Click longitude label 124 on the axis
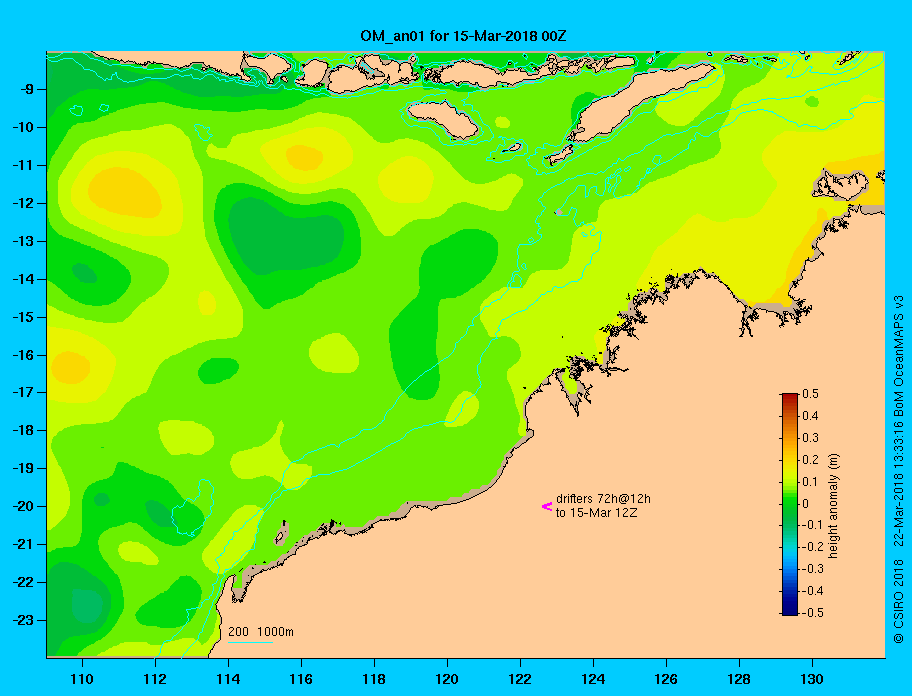Image resolution: width=912 pixels, height=696 pixels. pos(593,679)
